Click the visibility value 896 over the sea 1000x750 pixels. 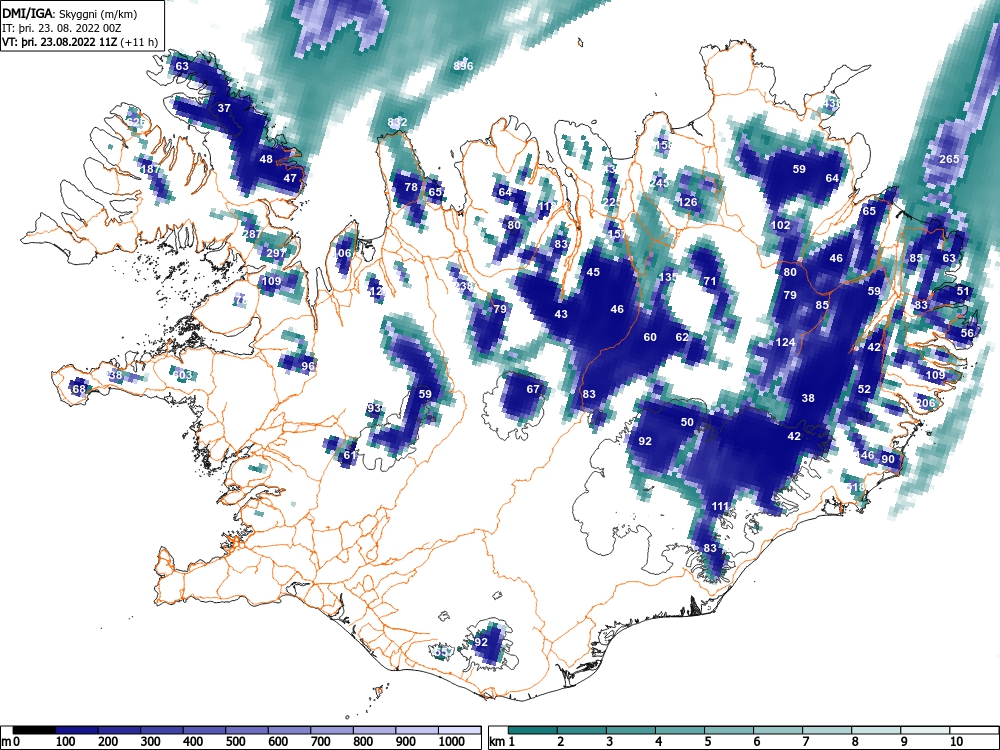tap(463, 66)
